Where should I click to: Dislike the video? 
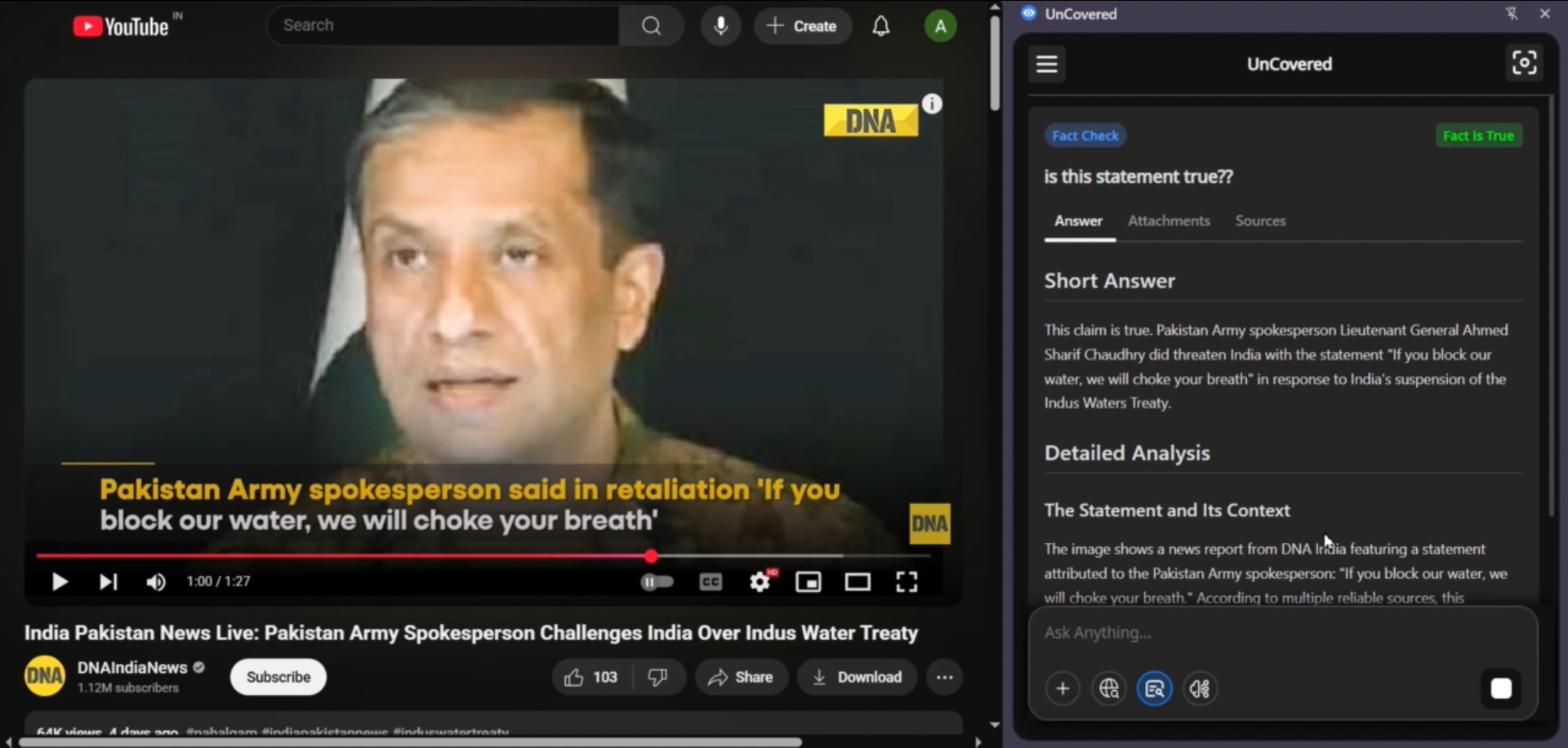[658, 677]
